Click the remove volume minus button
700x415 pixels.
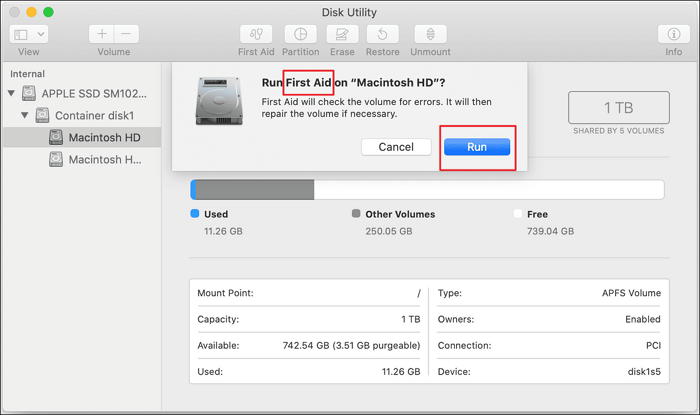(127, 34)
